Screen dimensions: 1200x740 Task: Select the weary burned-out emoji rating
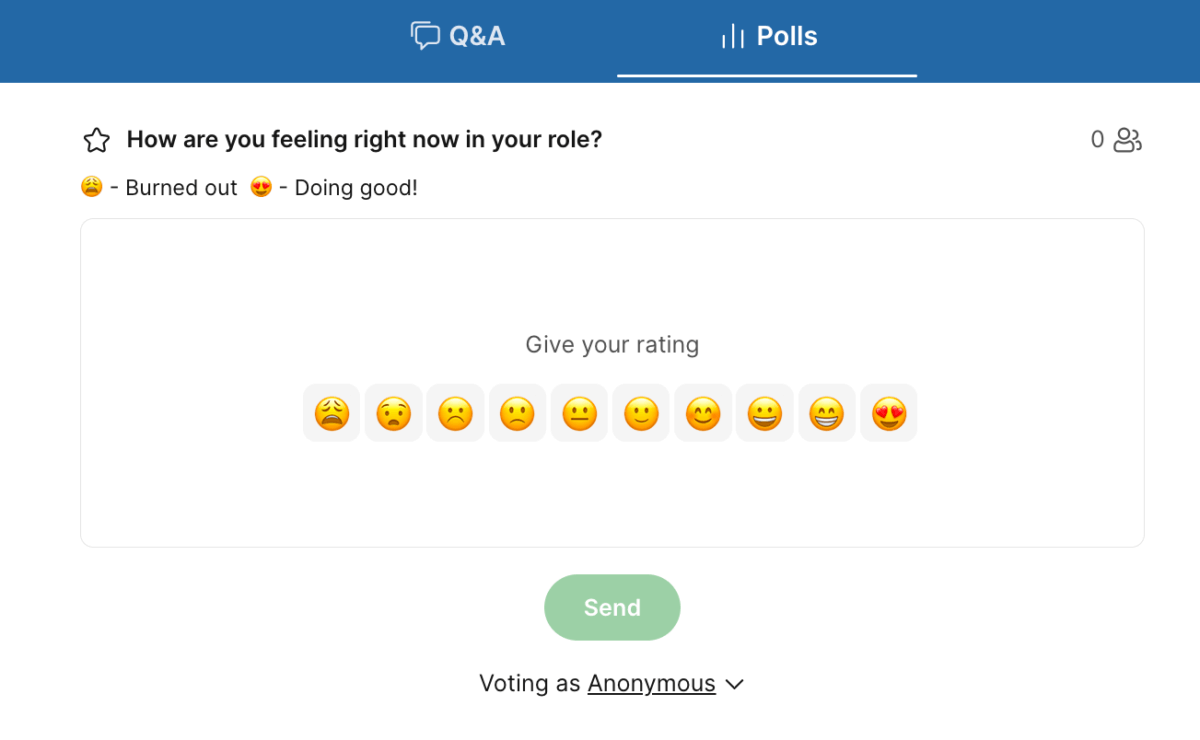tap(331, 413)
